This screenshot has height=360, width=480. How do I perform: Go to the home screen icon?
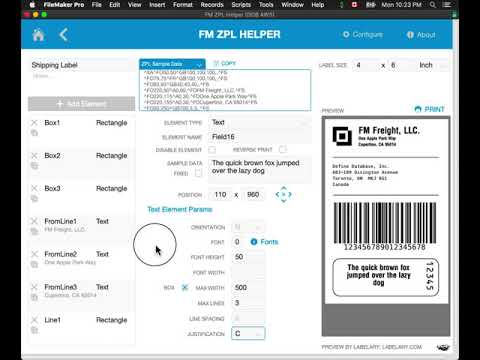pos(38,35)
